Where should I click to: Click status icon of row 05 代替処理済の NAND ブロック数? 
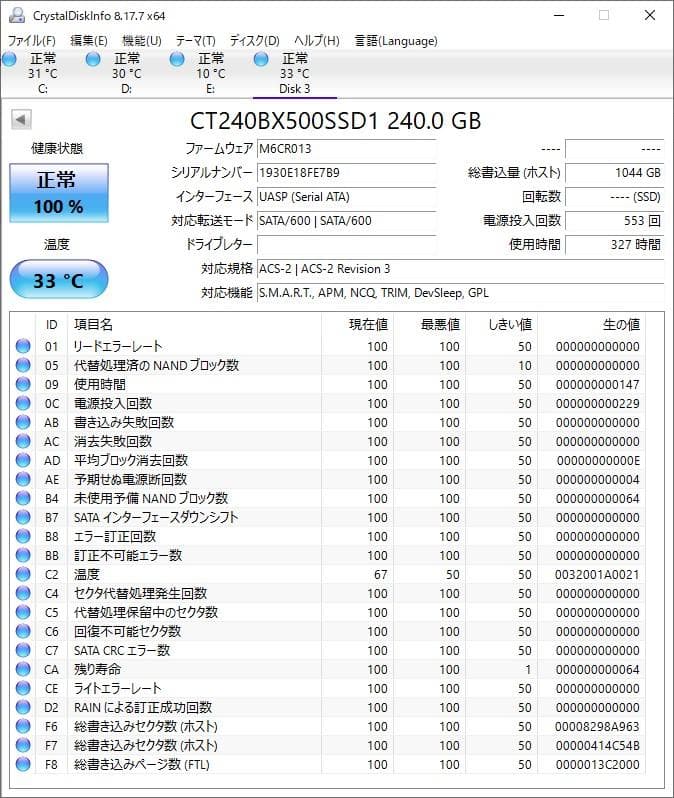point(23,365)
